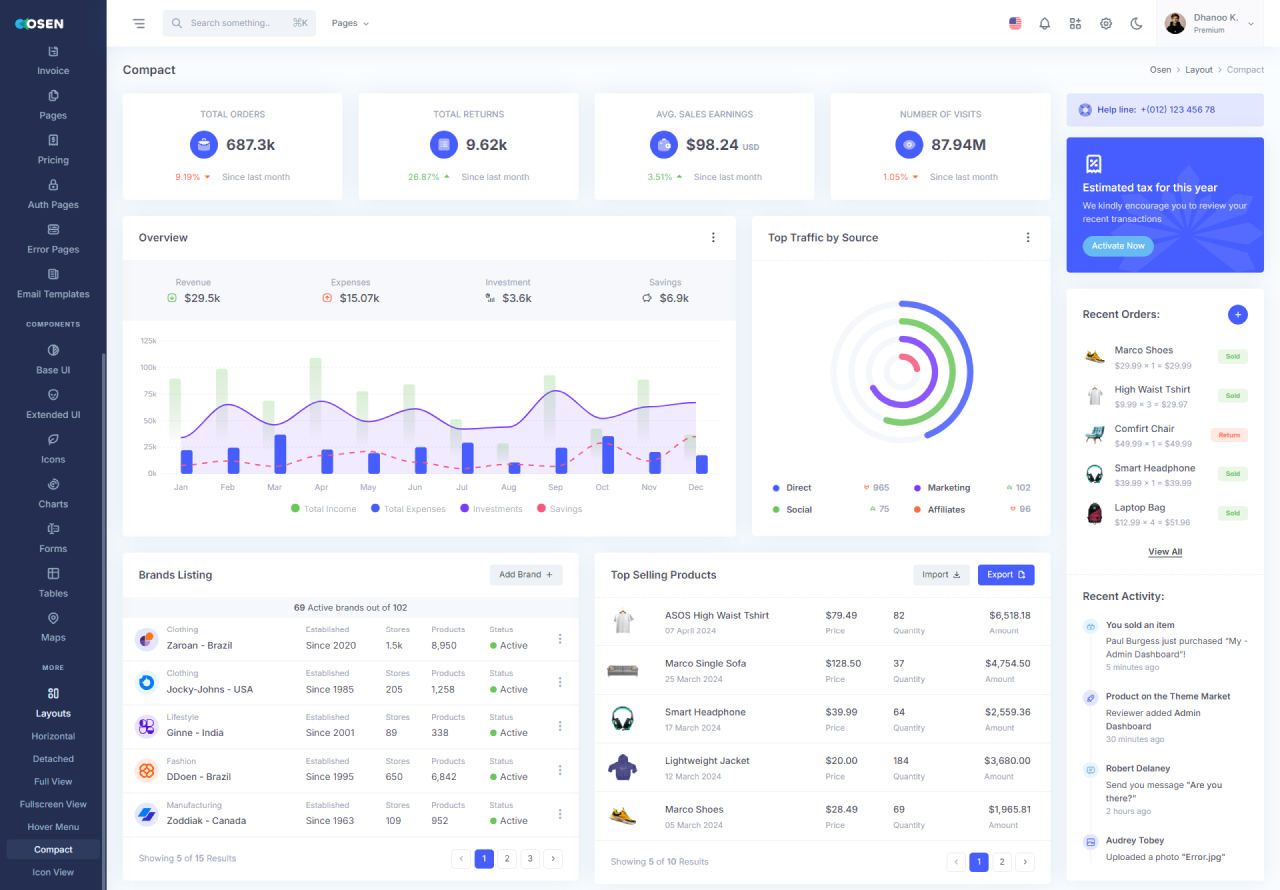Click the Layout breadcrumb link
Image resolution: width=1280 pixels, height=890 pixels.
click(x=1199, y=70)
